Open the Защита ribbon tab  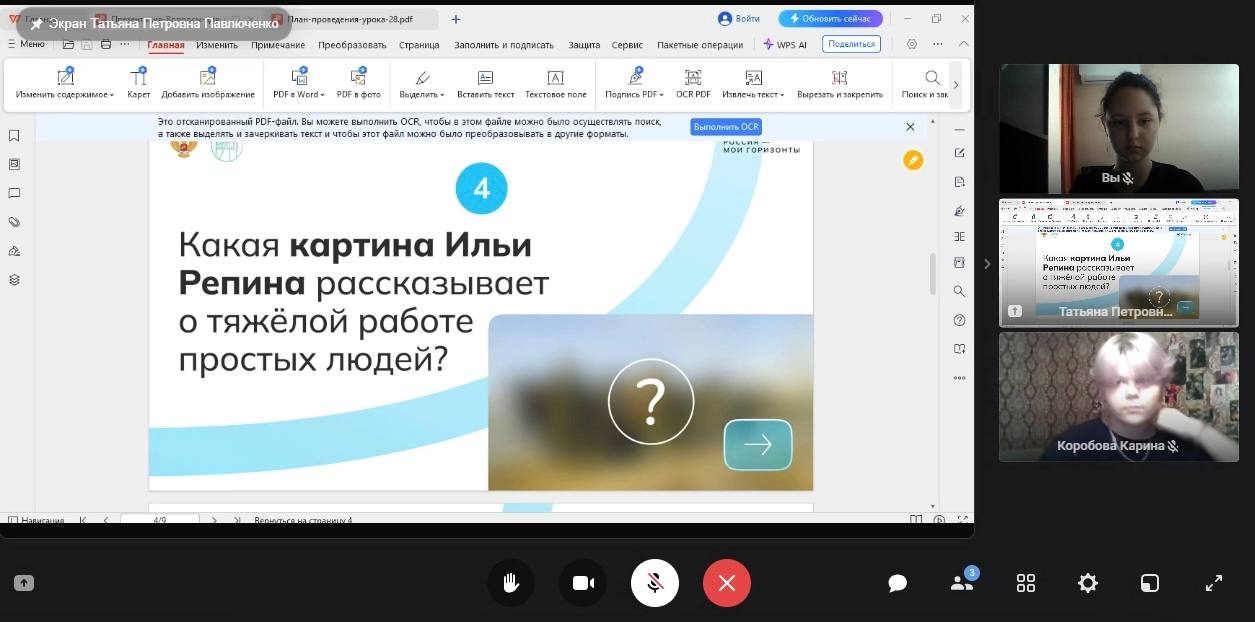(x=584, y=45)
